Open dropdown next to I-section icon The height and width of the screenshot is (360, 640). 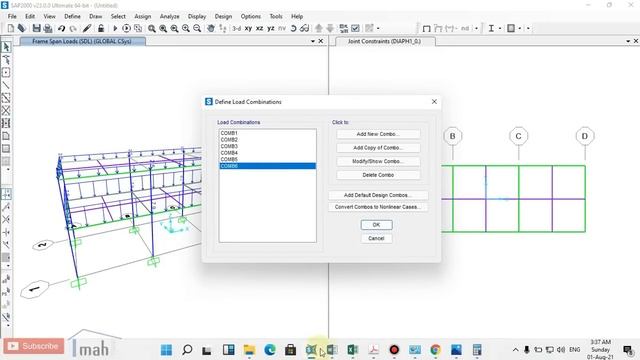point(500,28)
